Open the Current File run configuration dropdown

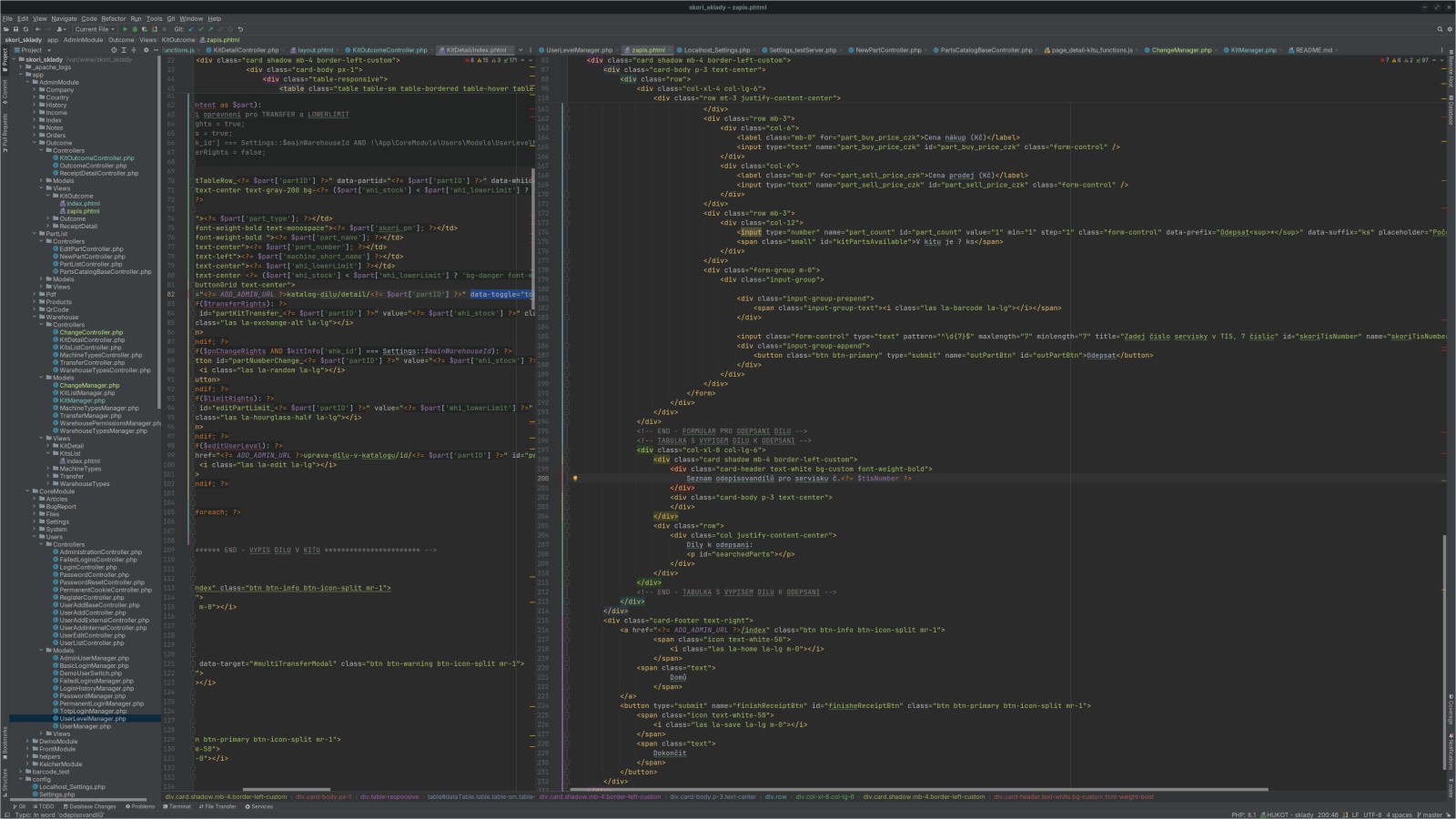(94, 29)
